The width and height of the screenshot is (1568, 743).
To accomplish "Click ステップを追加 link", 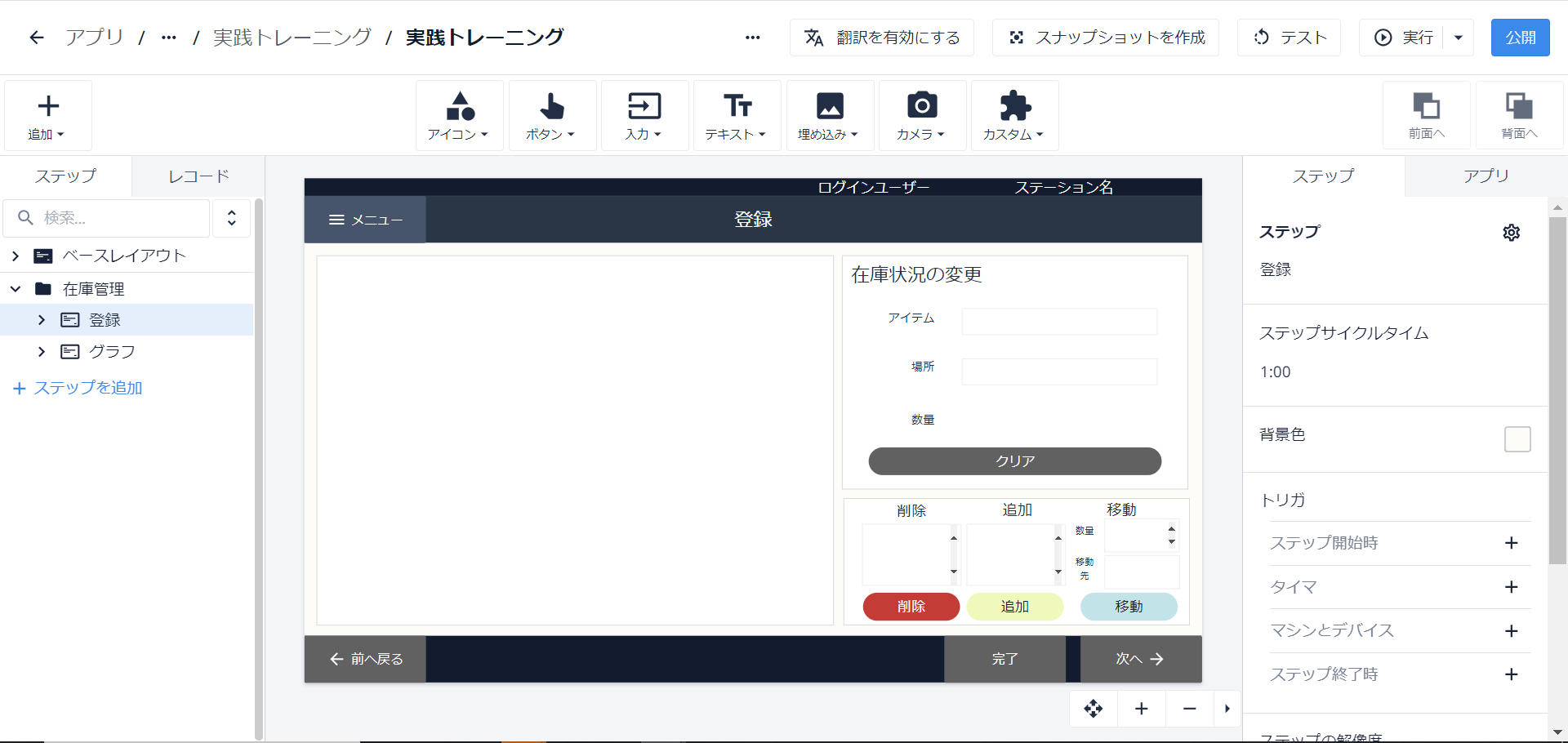I will point(78,388).
